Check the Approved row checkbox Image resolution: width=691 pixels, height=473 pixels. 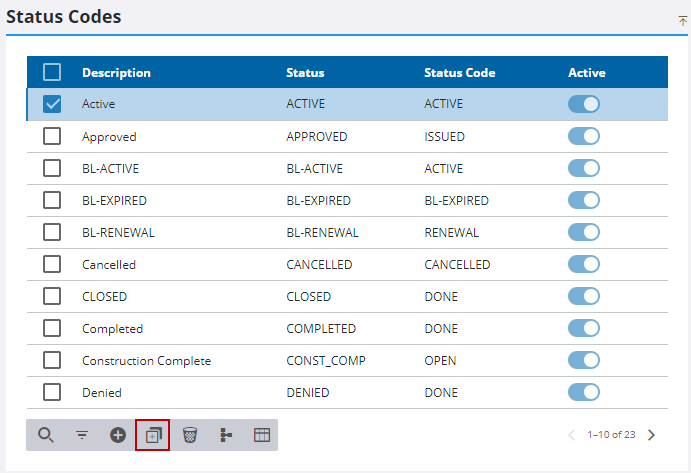52,136
